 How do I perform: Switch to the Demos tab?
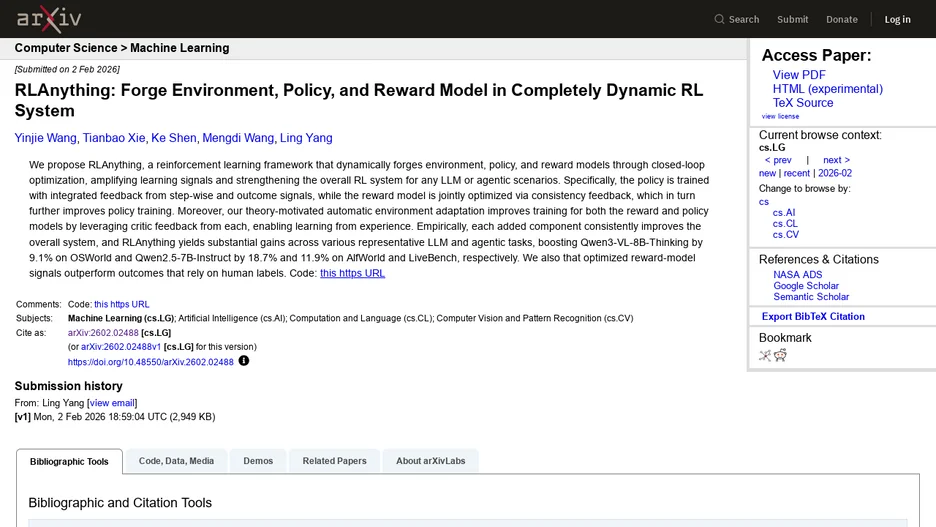point(258,461)
